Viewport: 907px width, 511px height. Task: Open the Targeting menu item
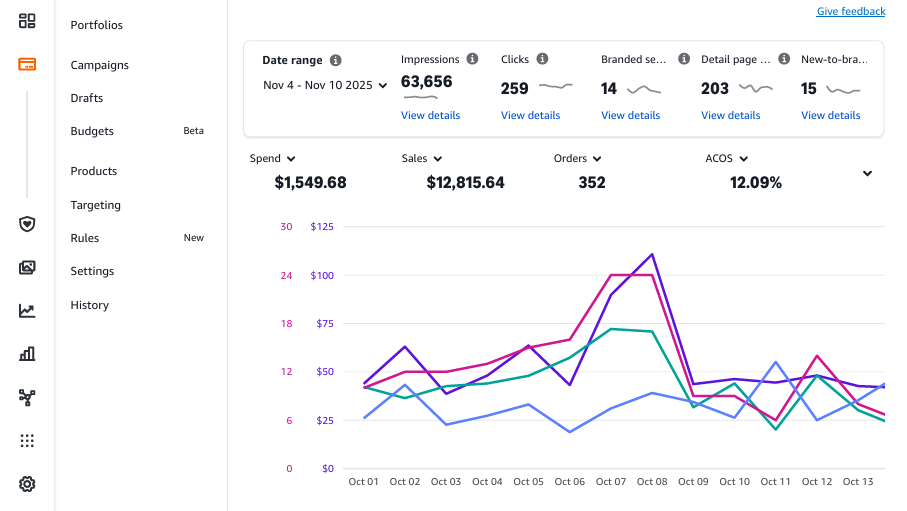pyautogui.click(x=95, y=205)
